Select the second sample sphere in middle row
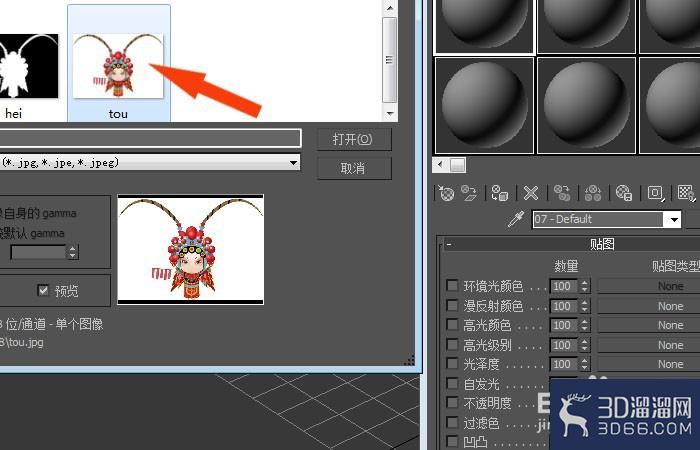Screen dimensions: 700x450 pos(586,105)
